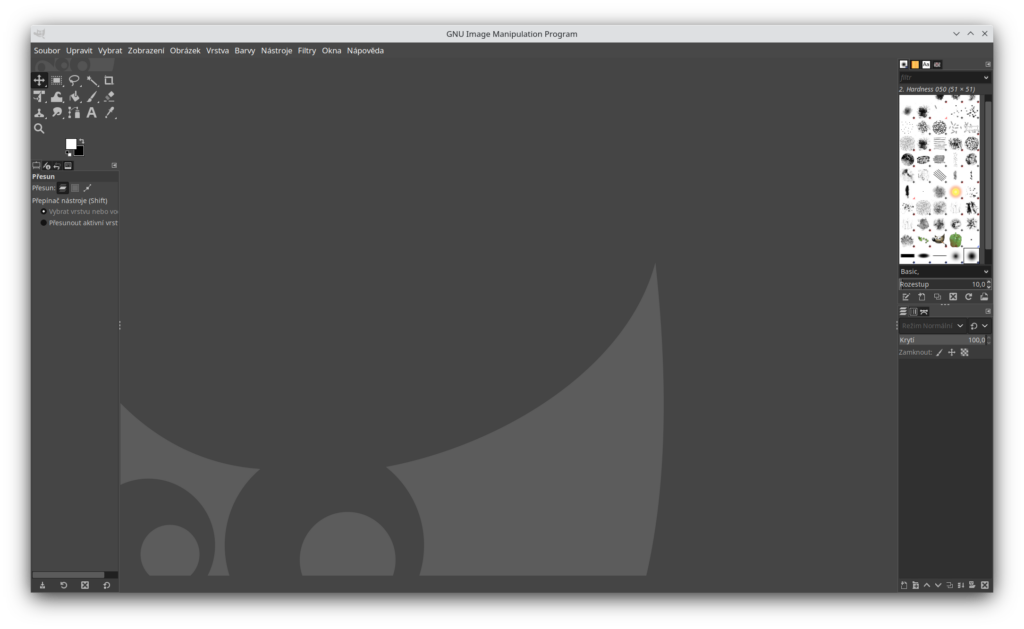Select the Paintbrush tool
The image size is (1024, 629).
pyautogui.click(x=92, y=97)
